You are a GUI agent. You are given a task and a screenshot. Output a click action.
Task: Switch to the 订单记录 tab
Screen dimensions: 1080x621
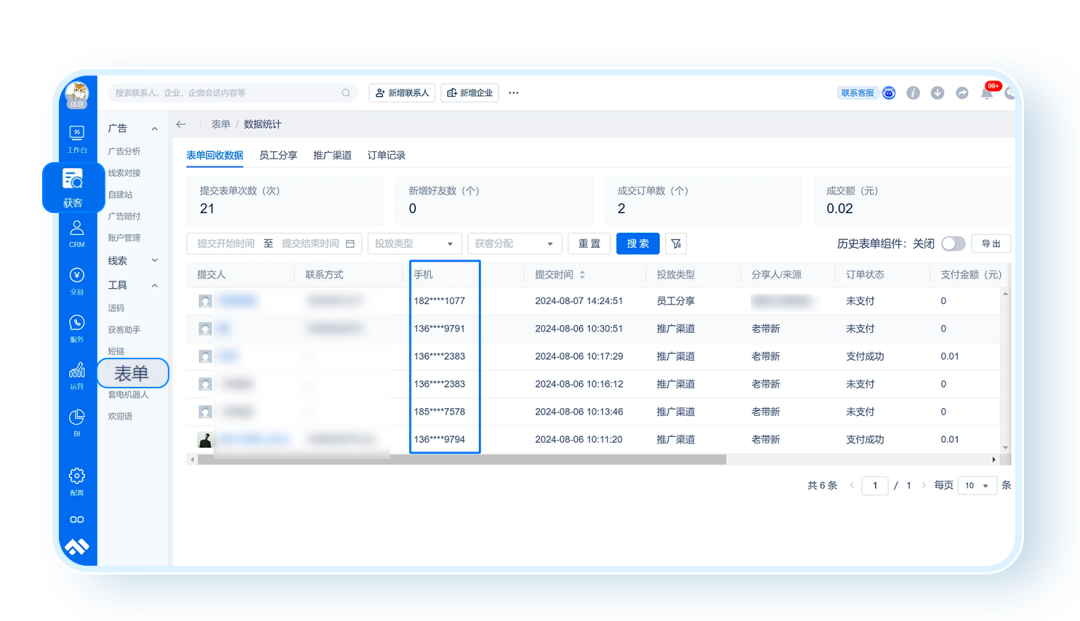[x=386, y=156]
